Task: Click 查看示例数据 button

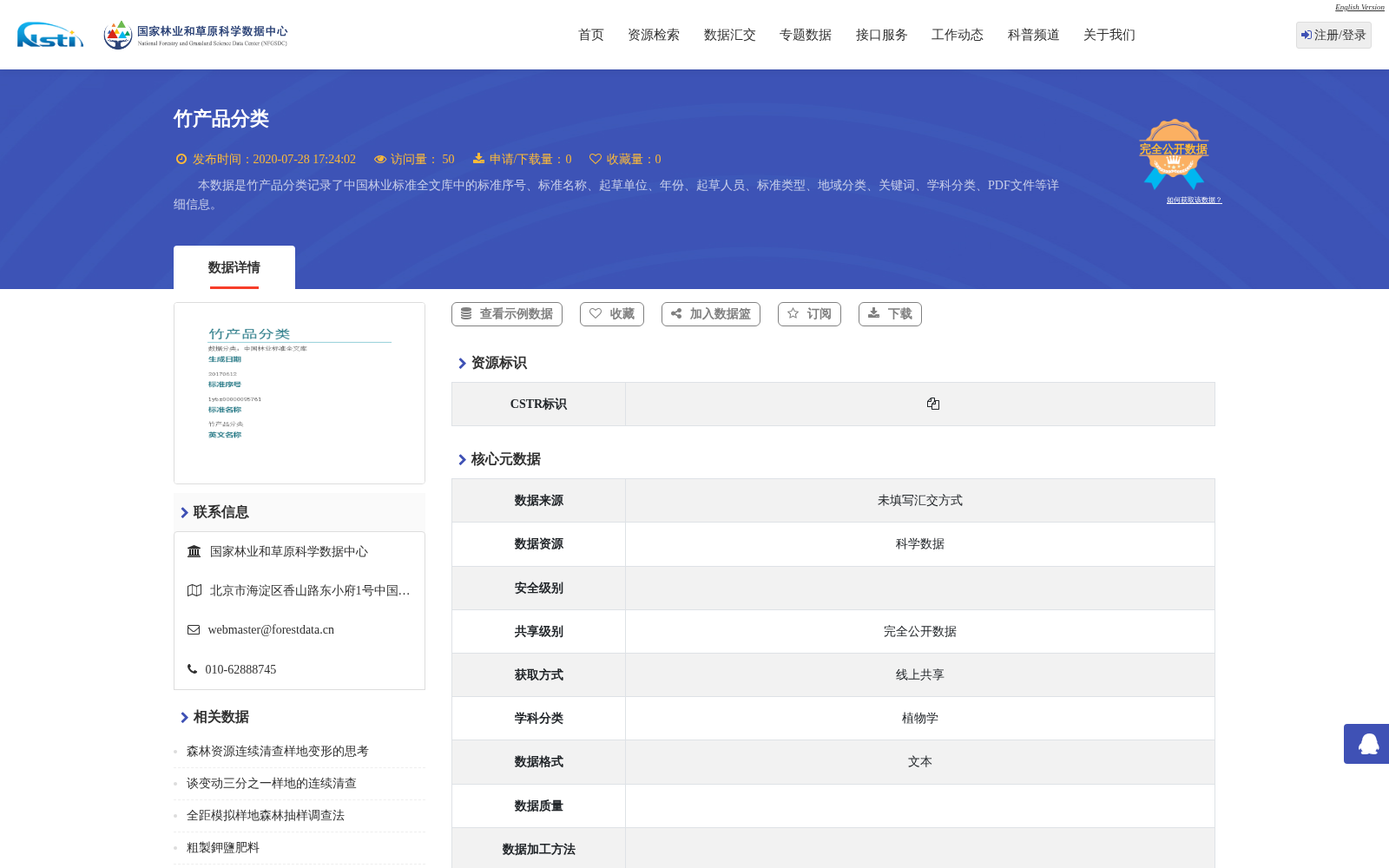Action: click(x=507, y=314)
